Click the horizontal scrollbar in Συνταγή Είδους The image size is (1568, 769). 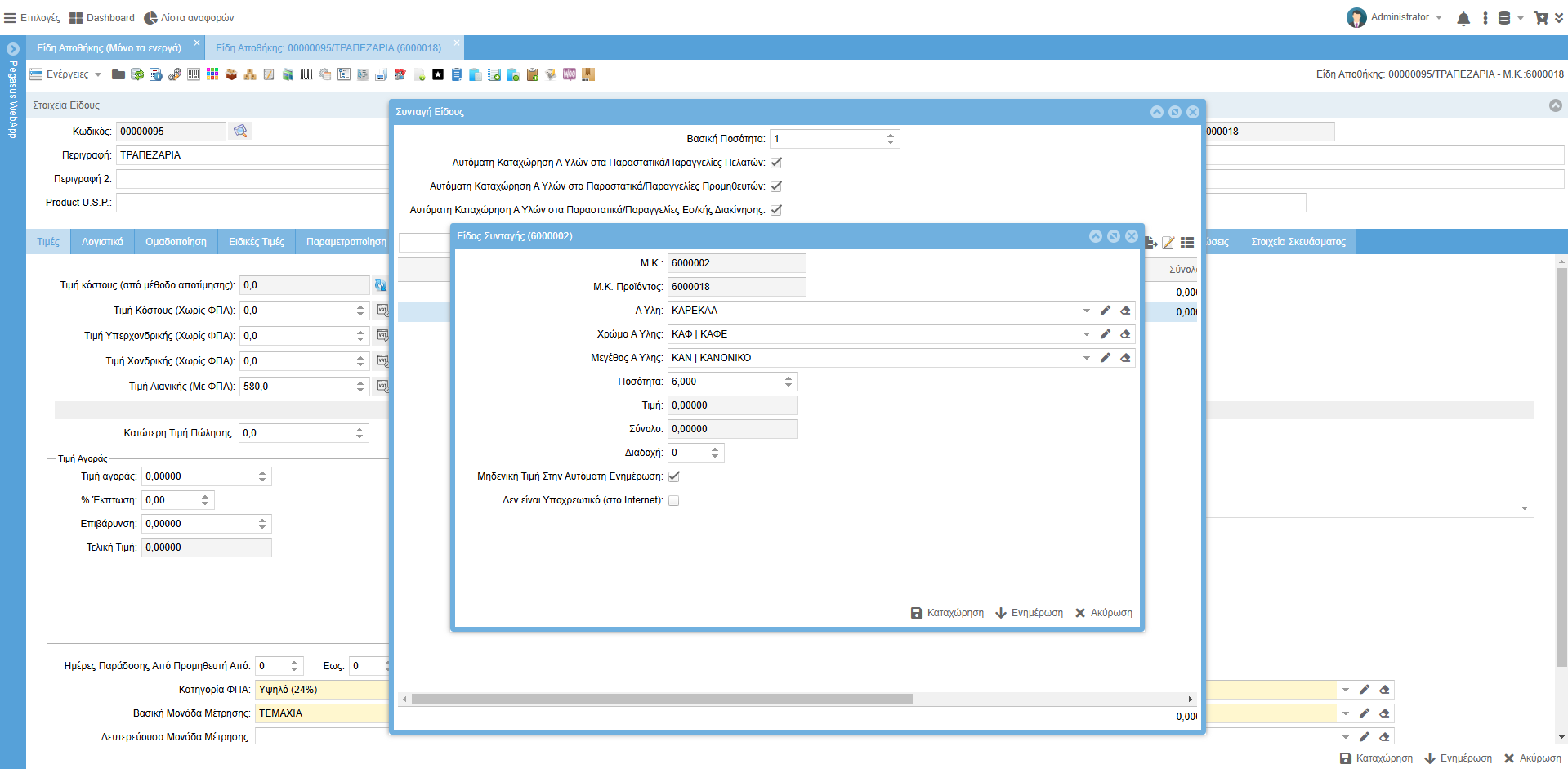pos(662,700)
